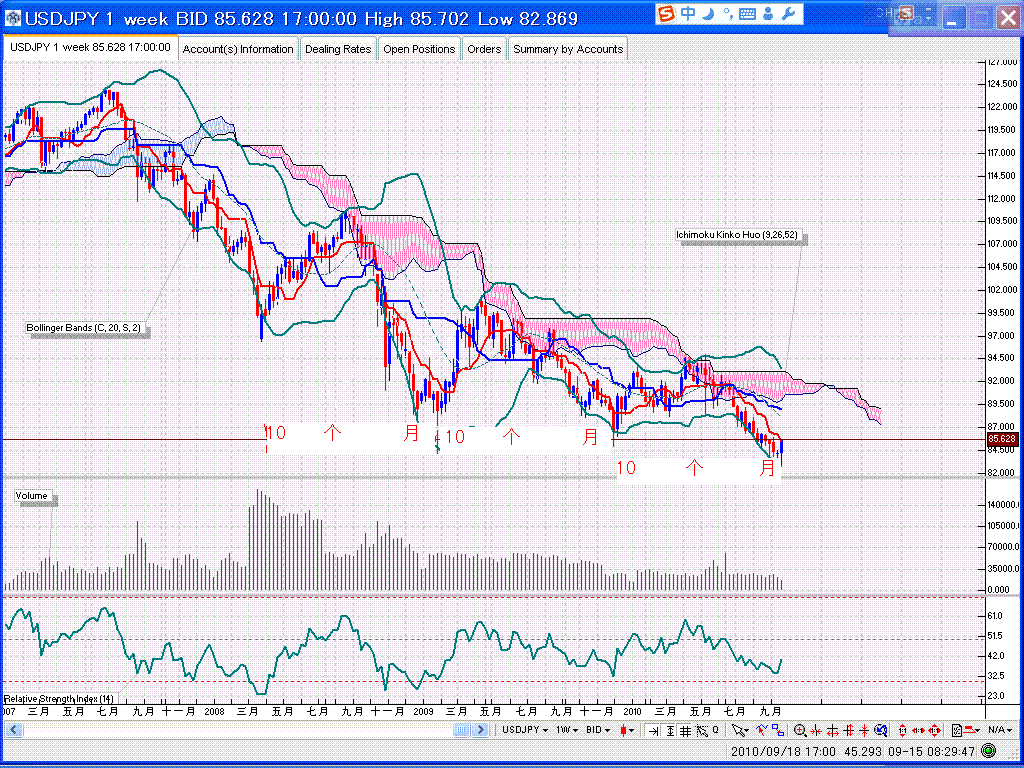Click the green status circle in status bar
The width and height of the screenshot is (1024, 768).
tap(989, 750)
